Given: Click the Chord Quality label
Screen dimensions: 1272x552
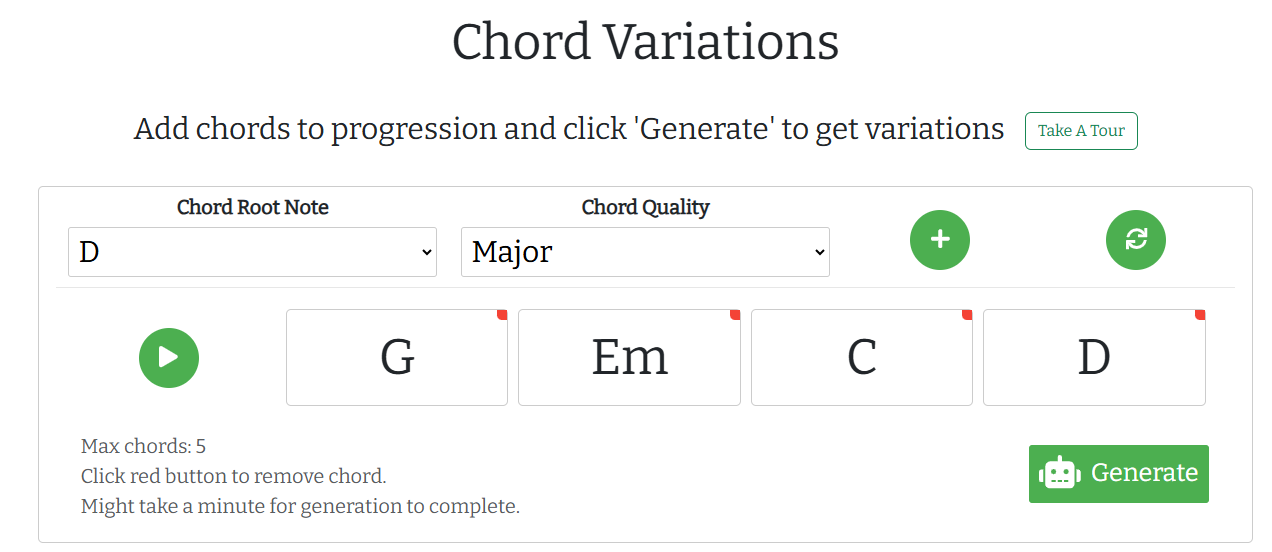Looking at the screenshot, I should coord(645,207).
